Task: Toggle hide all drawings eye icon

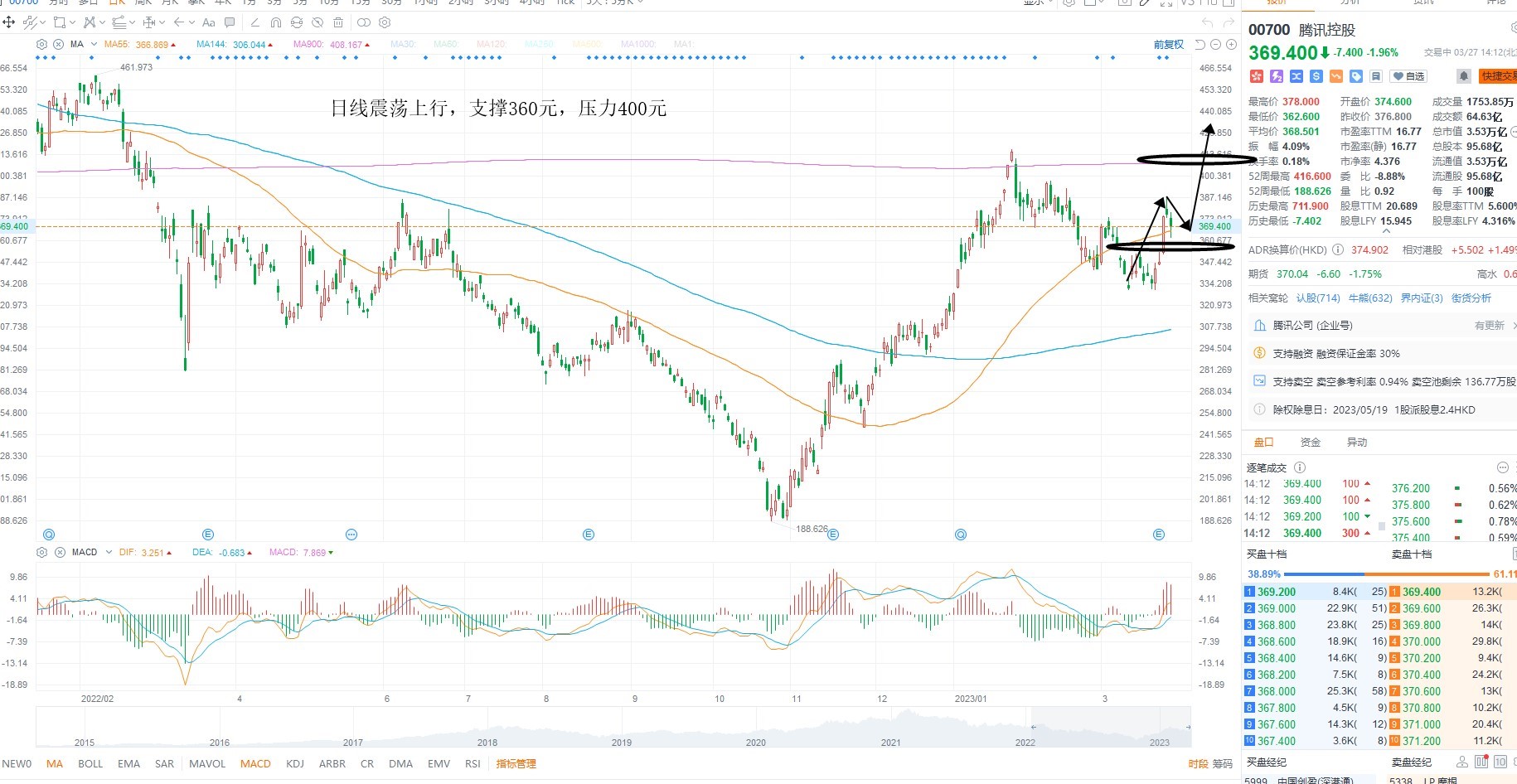Action: [x=317, y=22]
